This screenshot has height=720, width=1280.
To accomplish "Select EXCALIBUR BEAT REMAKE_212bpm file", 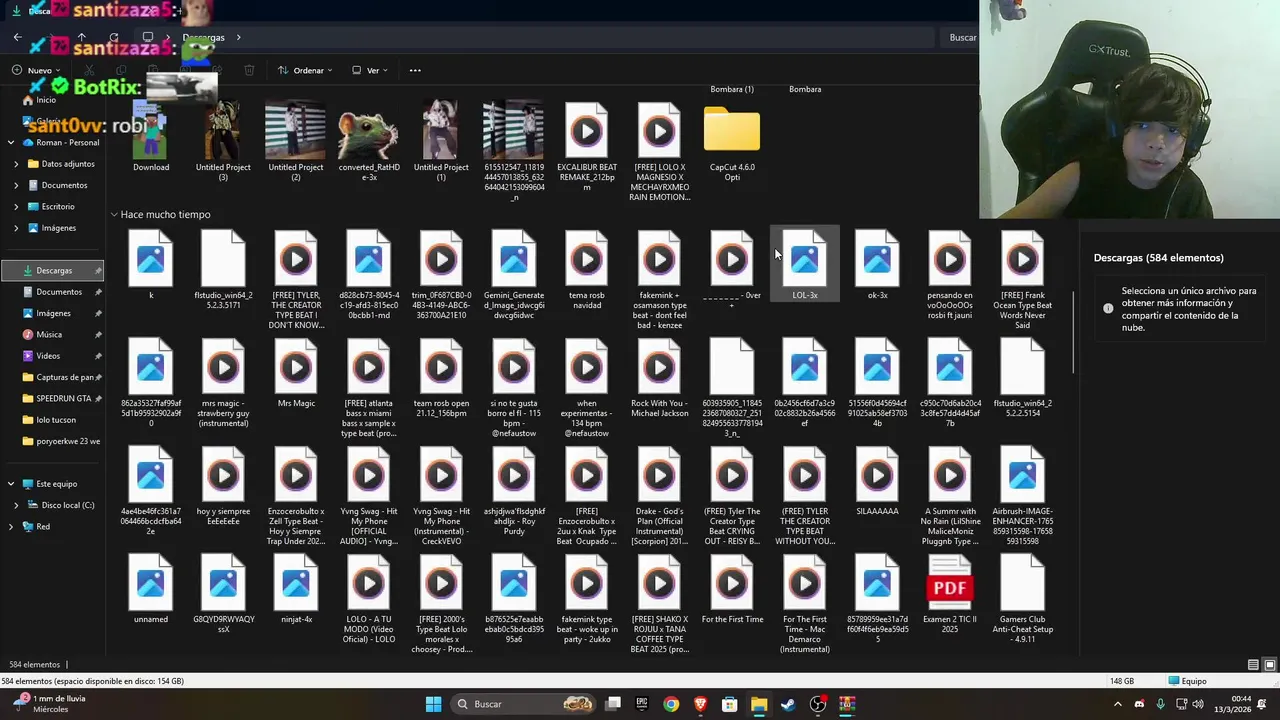I will tap(587, 147).
